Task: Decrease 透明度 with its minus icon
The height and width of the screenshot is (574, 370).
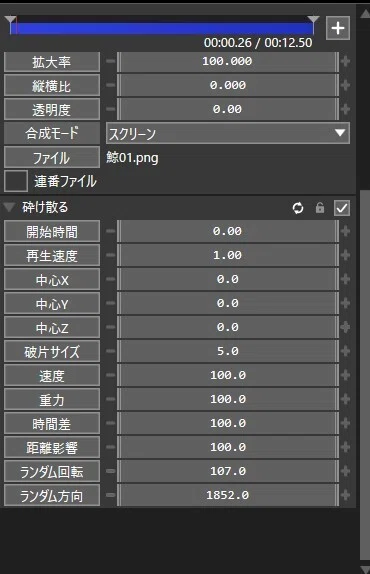Action: 111,109
